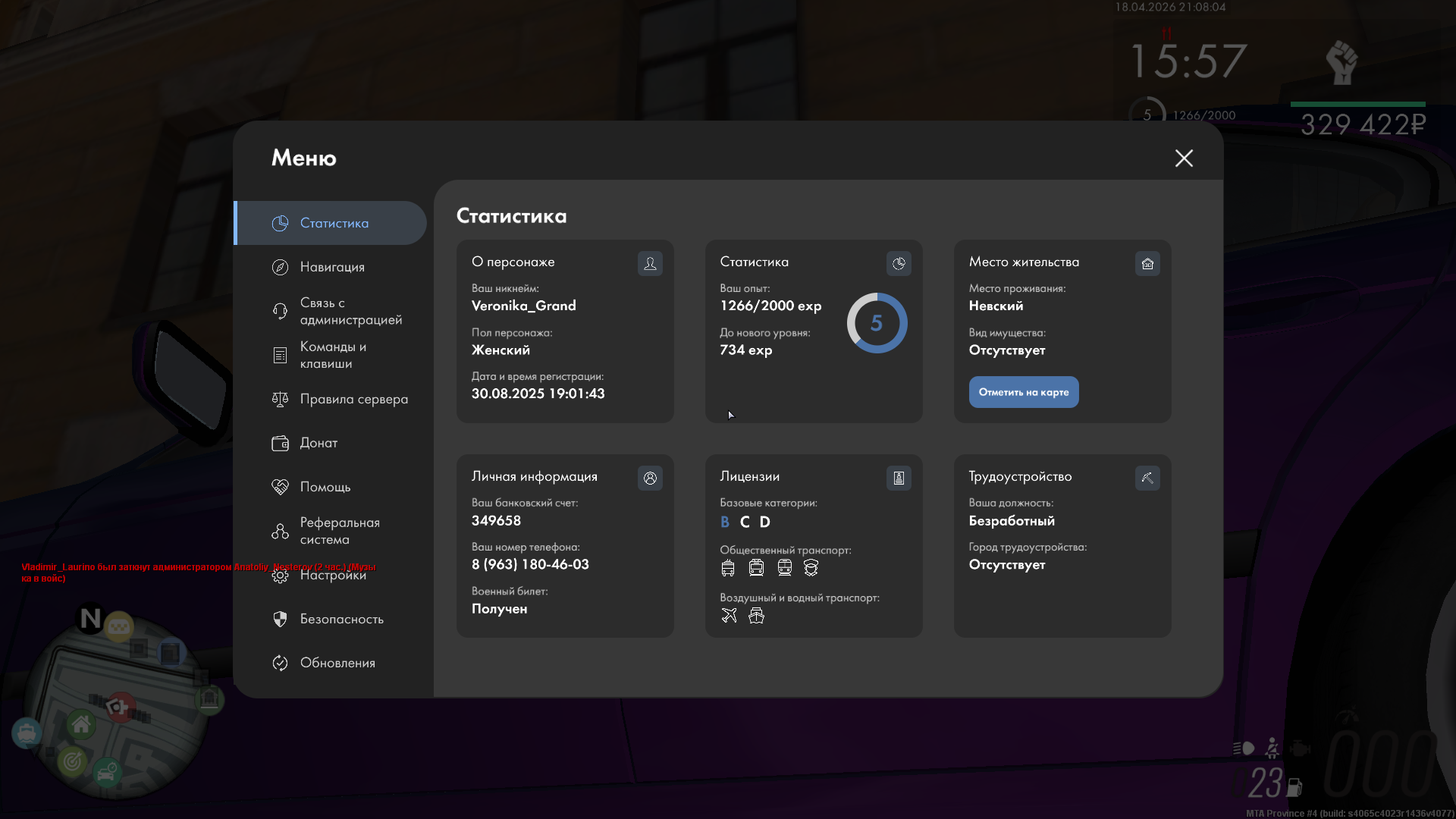Click the user icon in Личная информация card

coord(650,478)
